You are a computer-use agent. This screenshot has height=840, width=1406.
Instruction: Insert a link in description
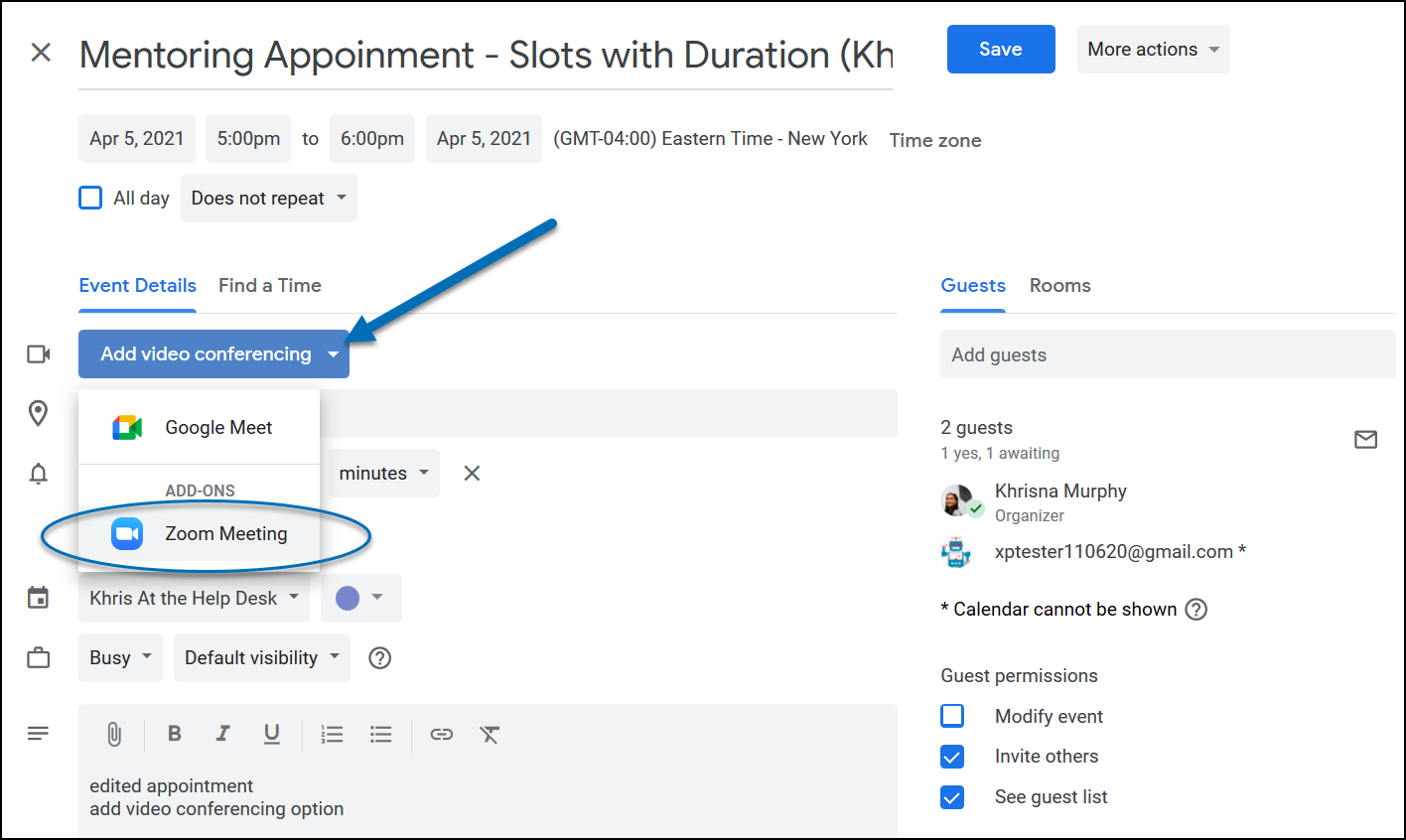click(441, 734)
